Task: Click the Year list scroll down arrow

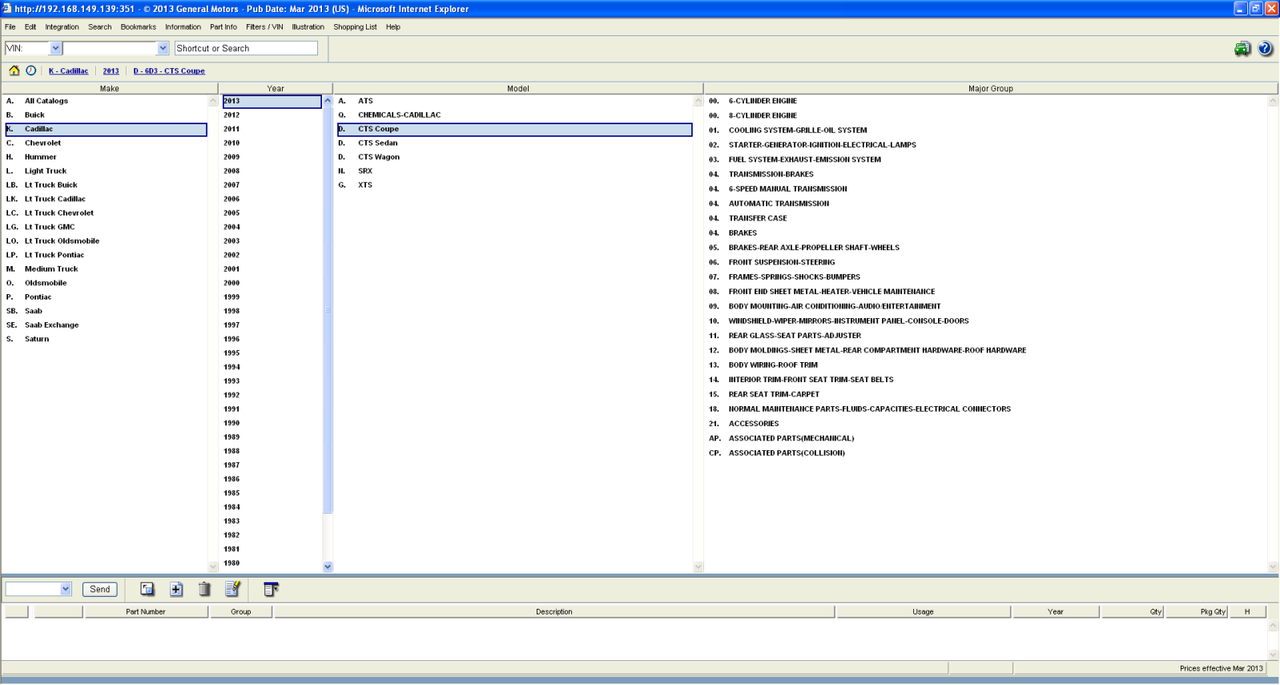Action: pos(328,566)
